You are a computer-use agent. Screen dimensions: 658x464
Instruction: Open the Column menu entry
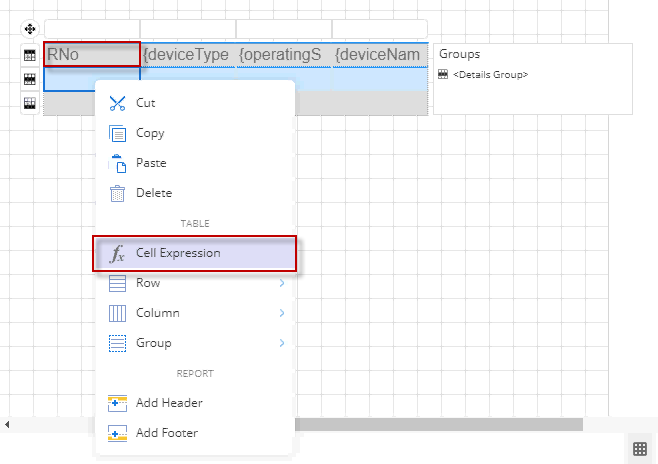(x=195, y=313)
